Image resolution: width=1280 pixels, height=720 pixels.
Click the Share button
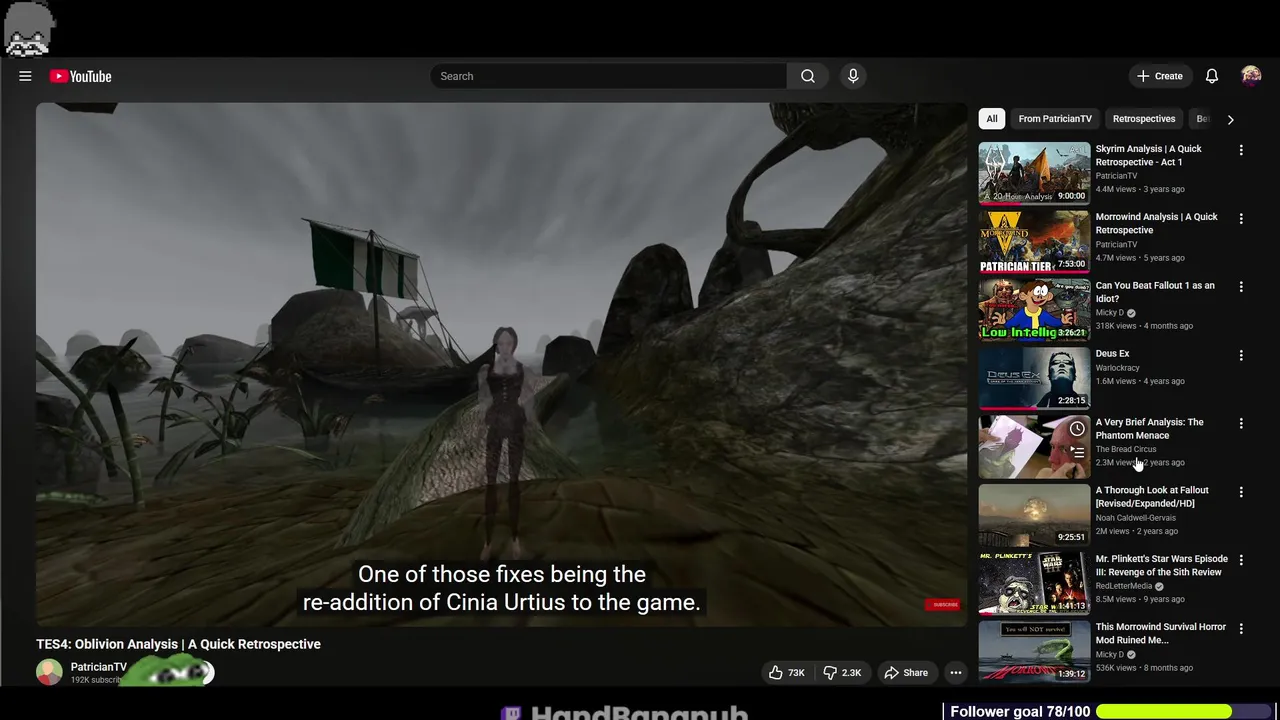tap(906, 673)
